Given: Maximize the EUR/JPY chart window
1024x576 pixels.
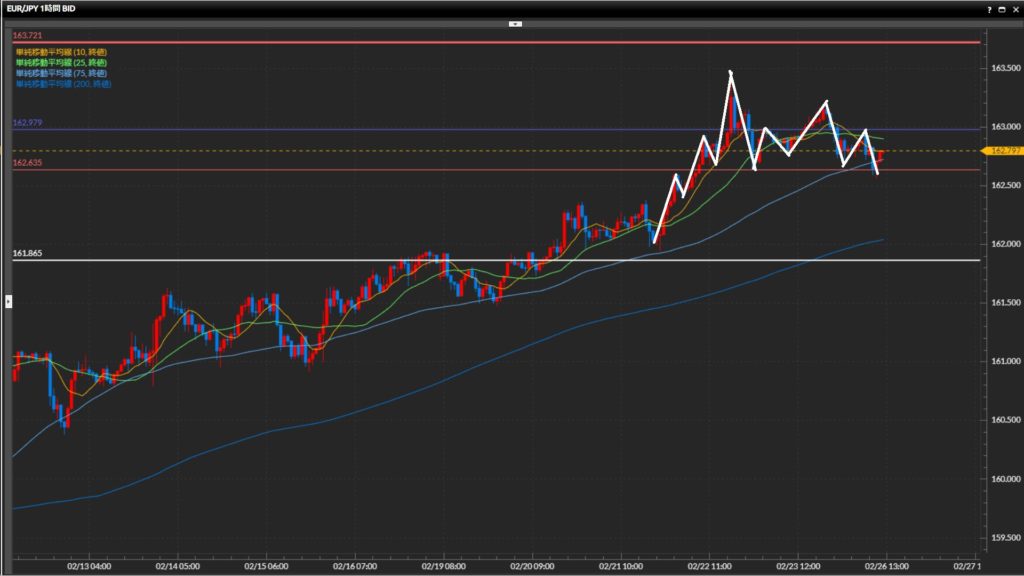Looking at the screenshot, I should click(x=1002, y=8).
